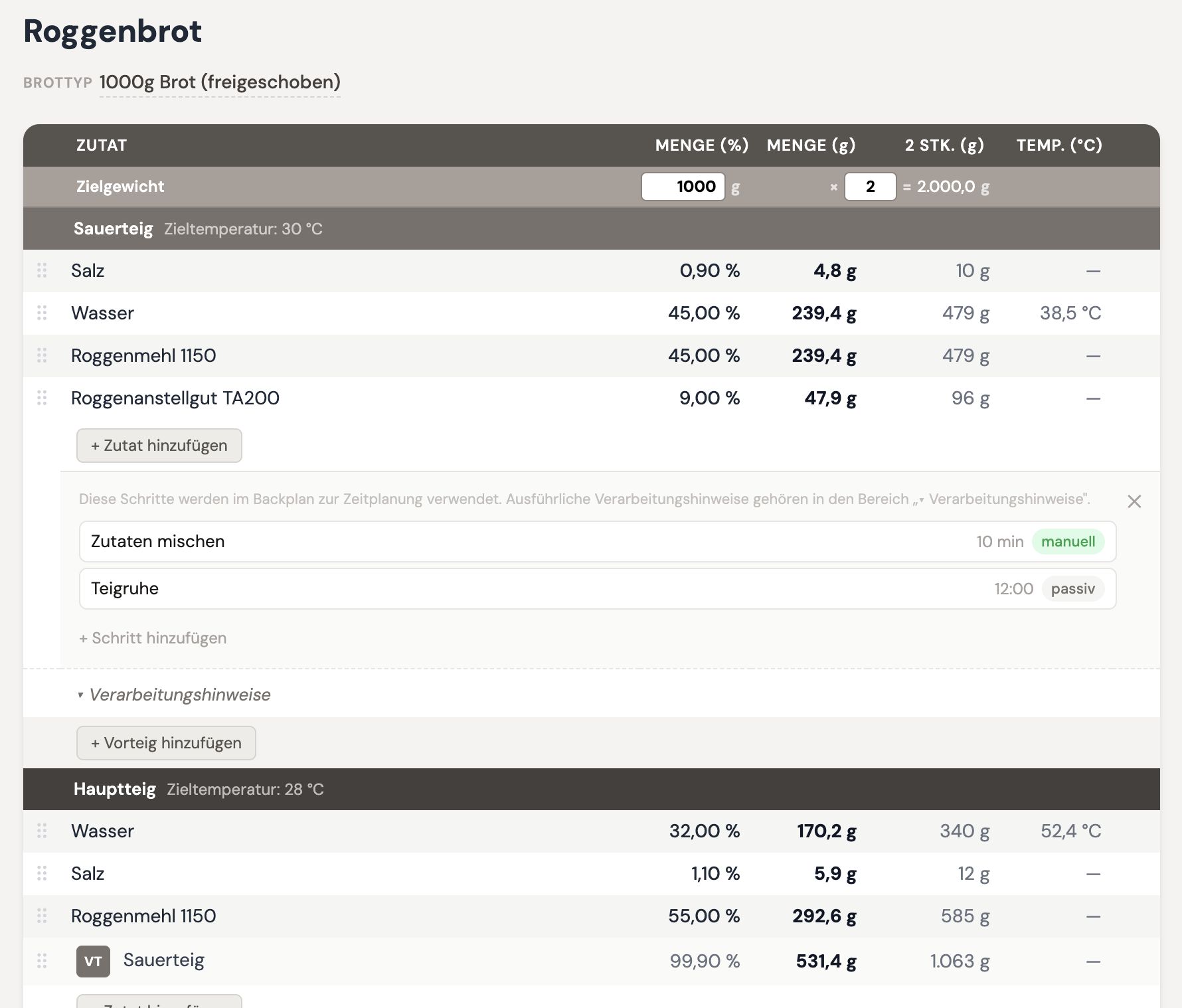The image size is (1182, 1008).
Task: Click the Hauptteig section header
Action: click(115, 789)
